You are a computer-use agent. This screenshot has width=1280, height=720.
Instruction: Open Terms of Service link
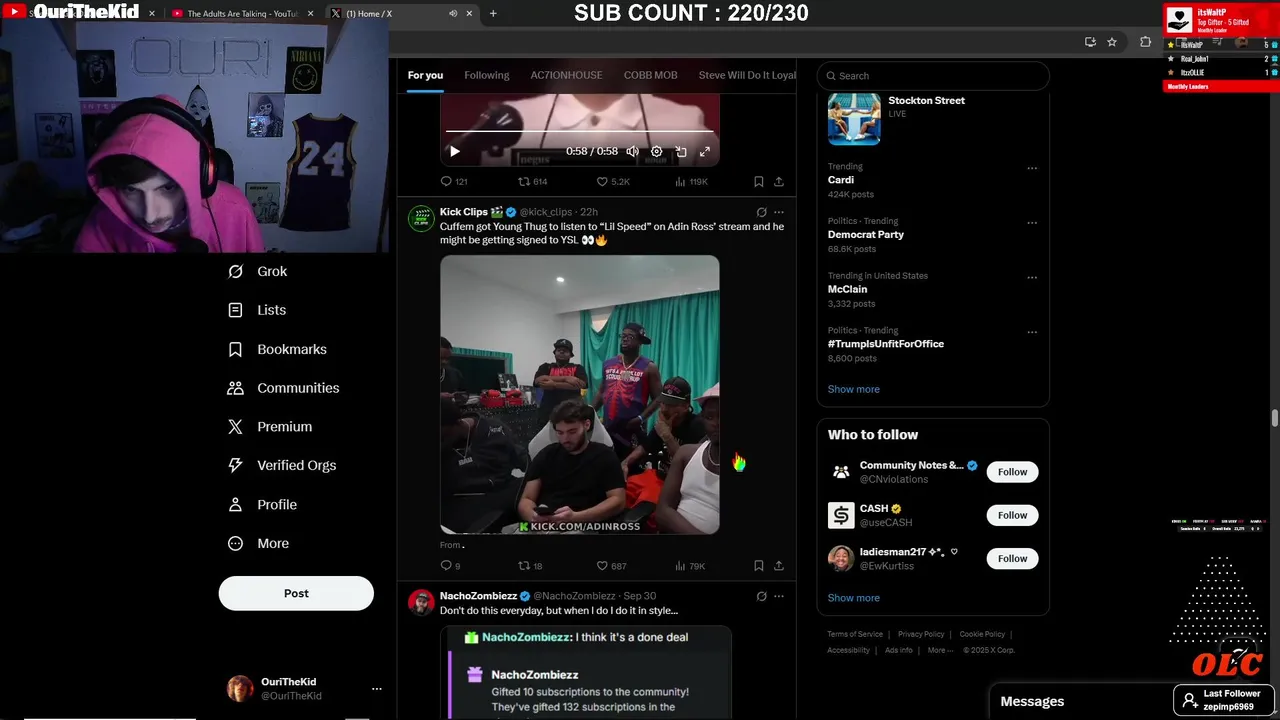point(855,634)
